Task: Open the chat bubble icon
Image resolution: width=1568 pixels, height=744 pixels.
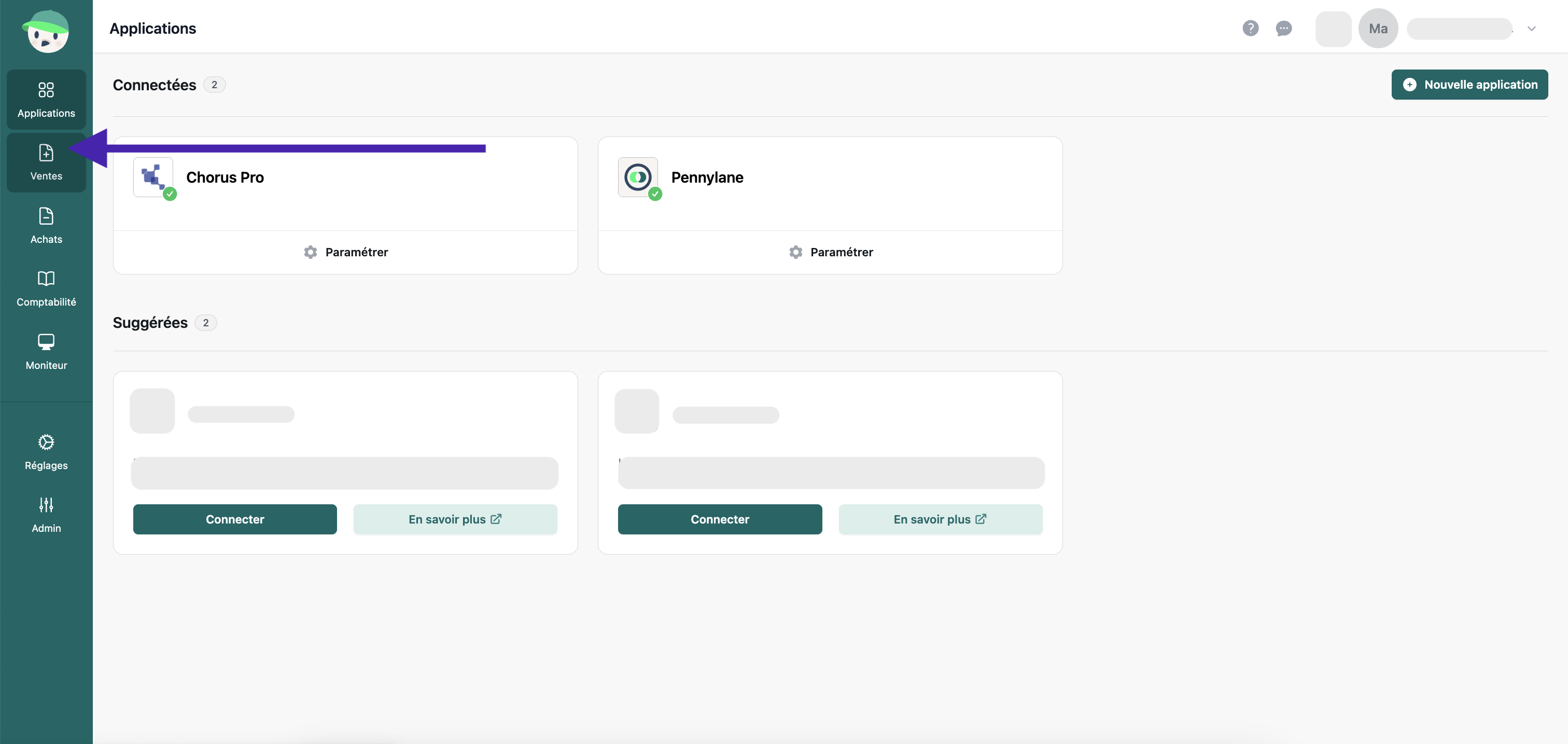Action: point(1283,29)
